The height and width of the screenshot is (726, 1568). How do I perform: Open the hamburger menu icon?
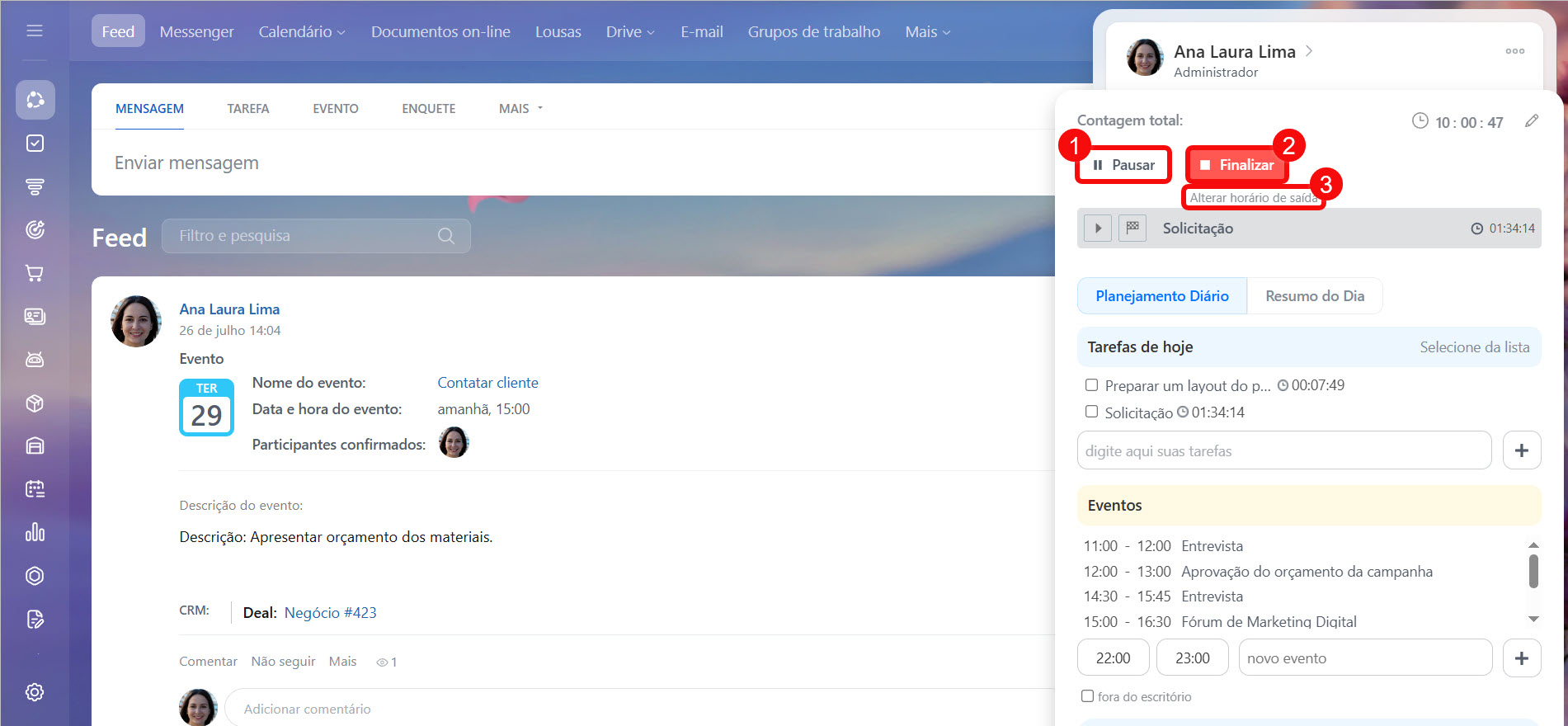coord(35,31)
